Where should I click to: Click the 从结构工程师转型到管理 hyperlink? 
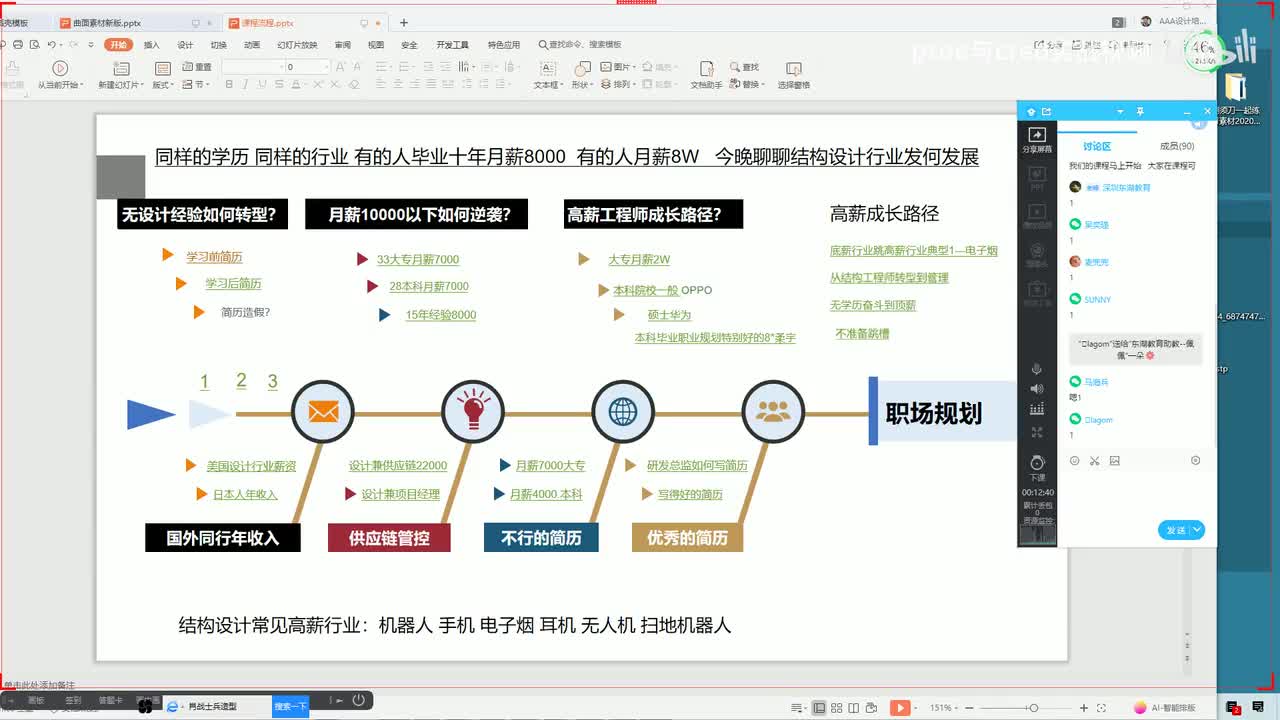889,278
